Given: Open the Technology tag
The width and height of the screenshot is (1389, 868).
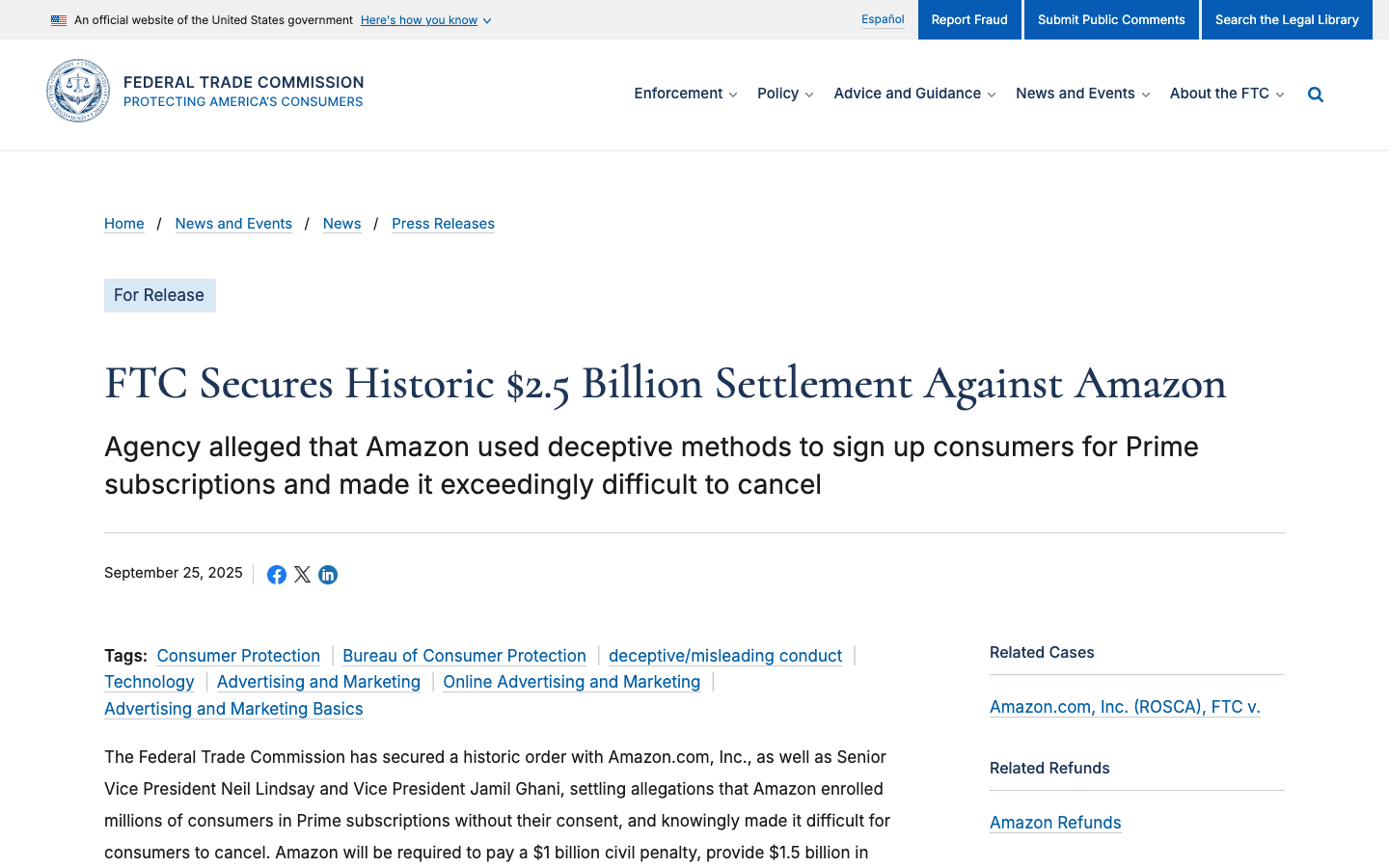Looking at the screenshot, I should (150, 682).
